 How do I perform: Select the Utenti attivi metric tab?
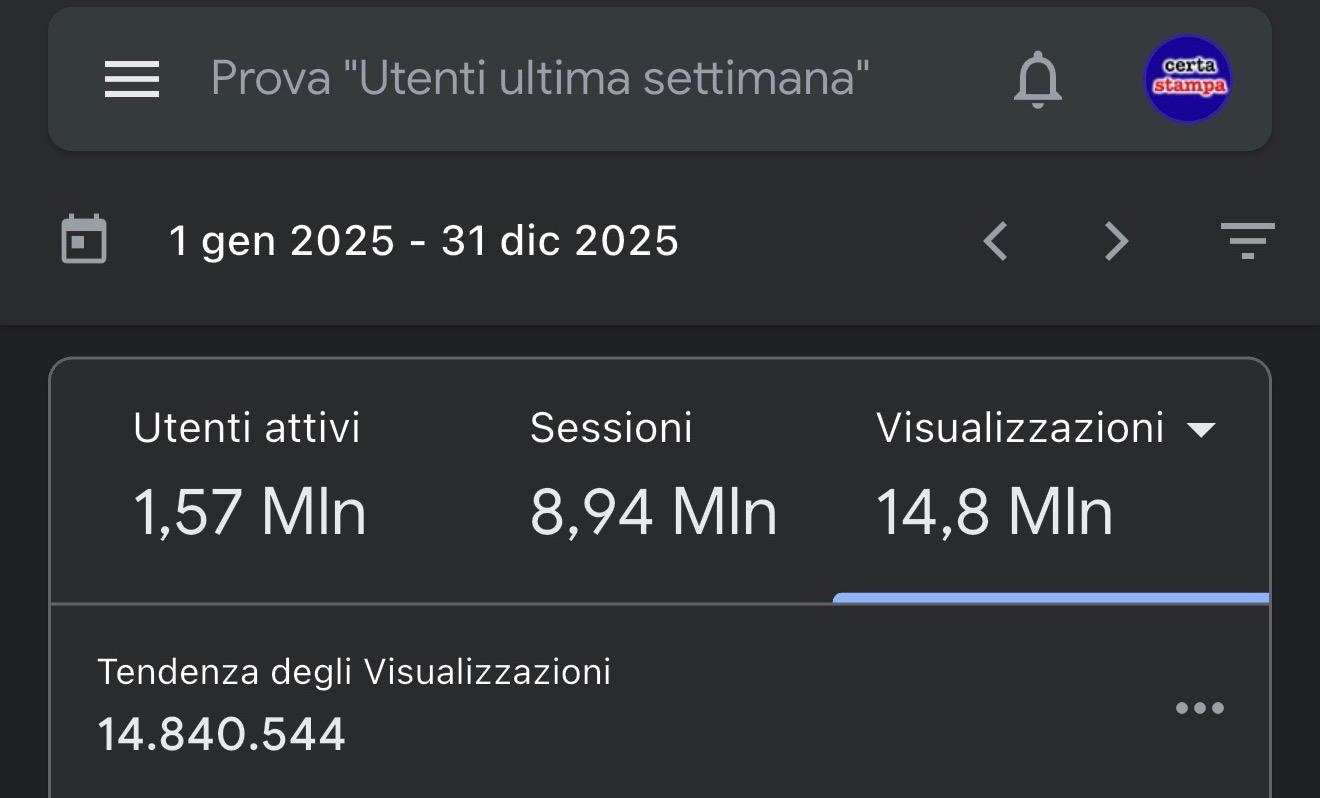click(x=247, y=428)
